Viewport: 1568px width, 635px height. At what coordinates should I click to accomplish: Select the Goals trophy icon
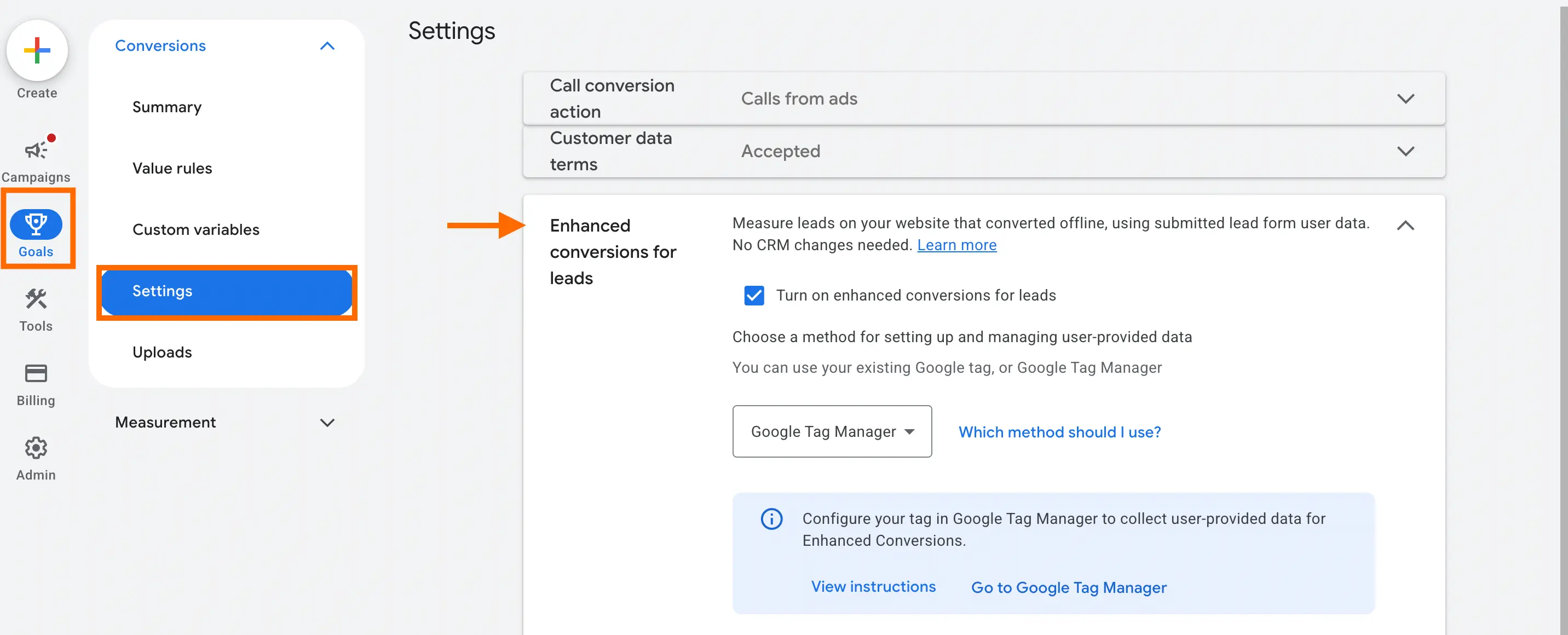point(37,224)
